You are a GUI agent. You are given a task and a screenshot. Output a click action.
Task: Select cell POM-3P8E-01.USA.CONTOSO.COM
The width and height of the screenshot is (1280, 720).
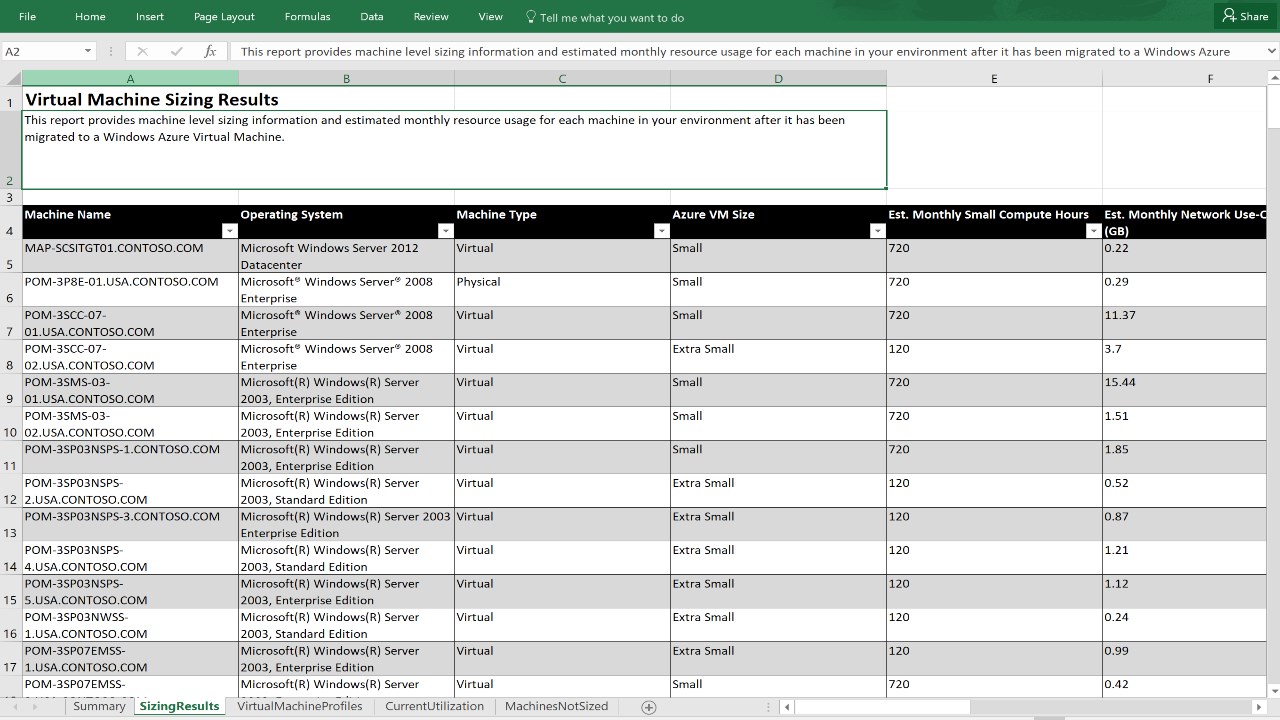130,290
